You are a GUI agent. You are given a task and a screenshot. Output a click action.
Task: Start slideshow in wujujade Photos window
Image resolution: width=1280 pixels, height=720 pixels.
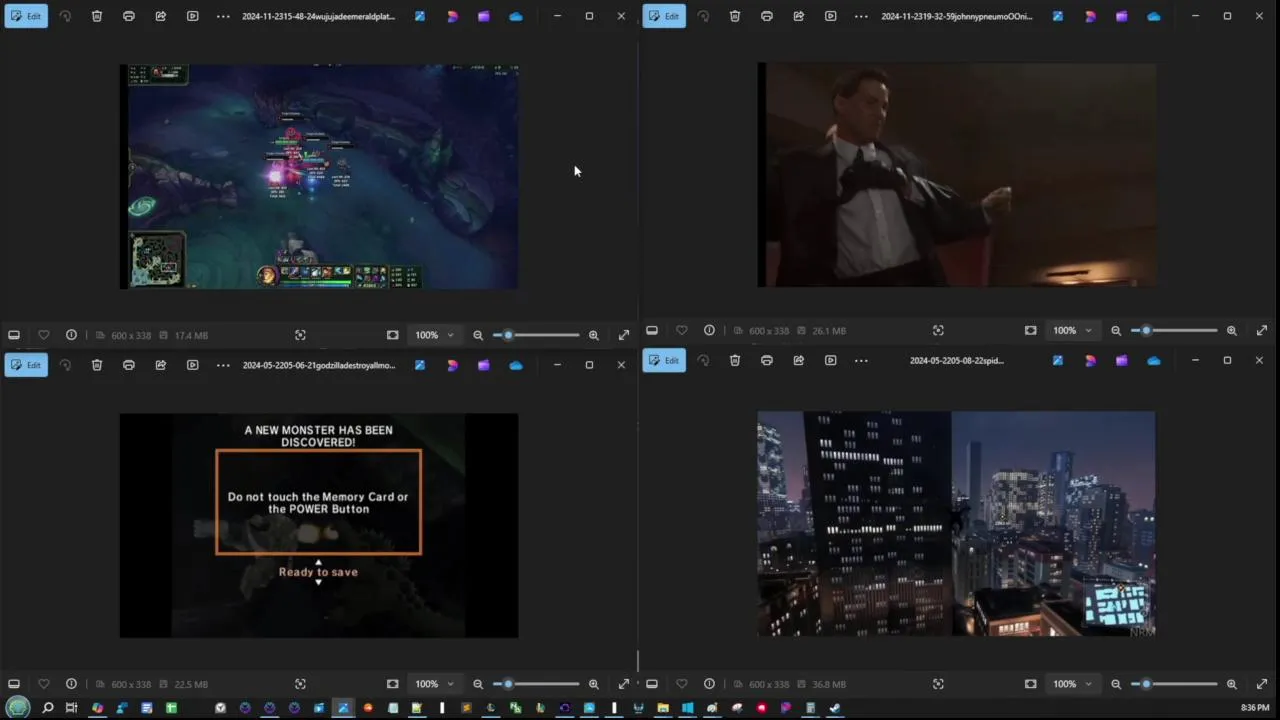193,16
